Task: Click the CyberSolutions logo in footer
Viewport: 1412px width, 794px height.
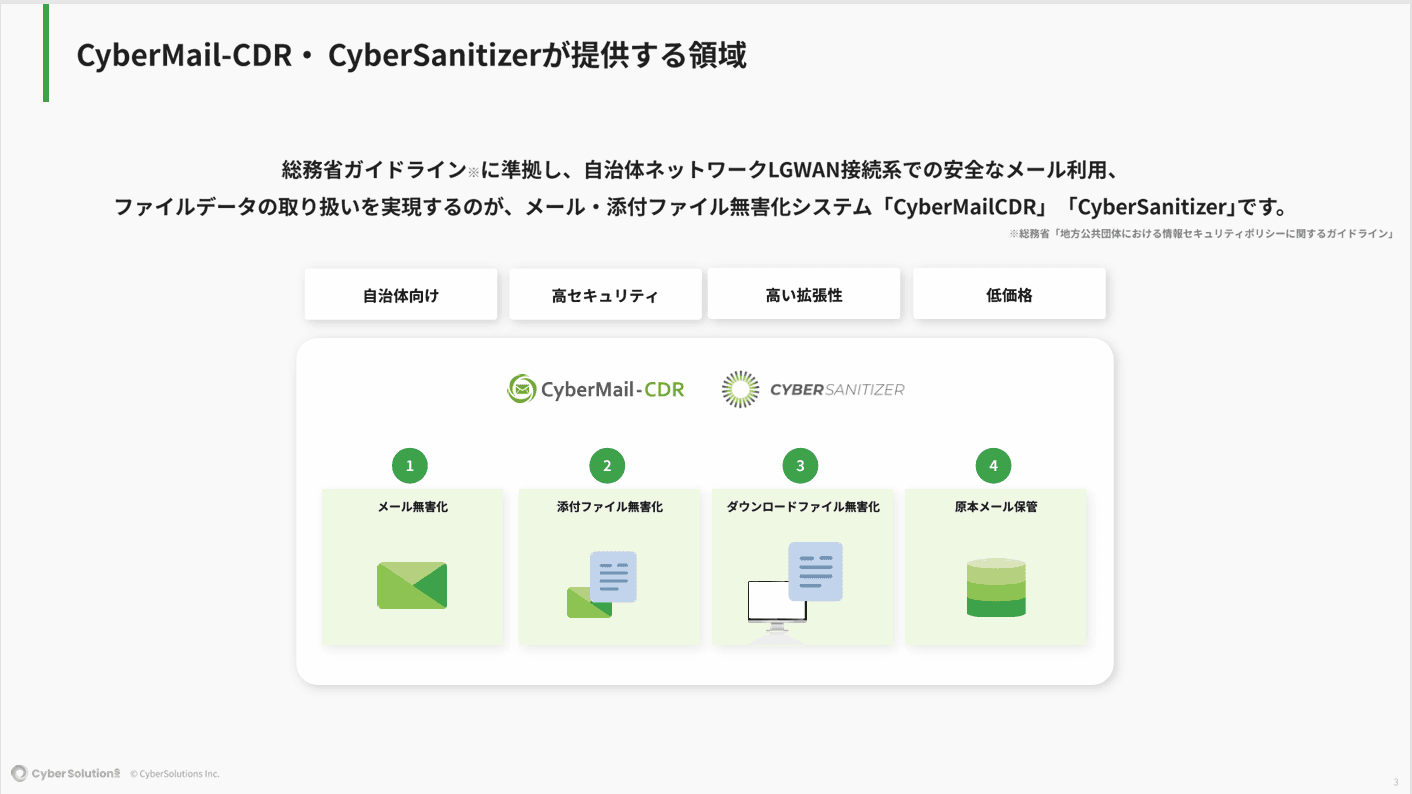Action: click(x=66, y=773)
